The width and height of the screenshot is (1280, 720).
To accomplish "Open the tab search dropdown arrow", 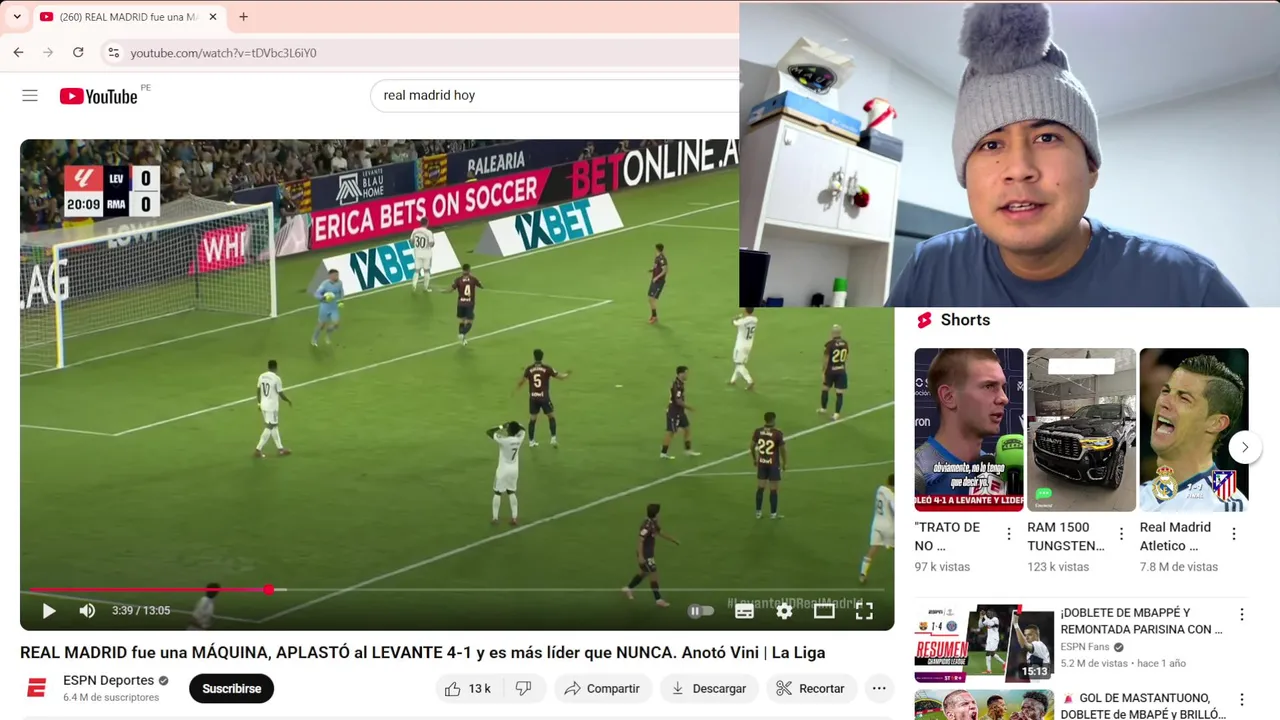I will [x=17, y=17].
